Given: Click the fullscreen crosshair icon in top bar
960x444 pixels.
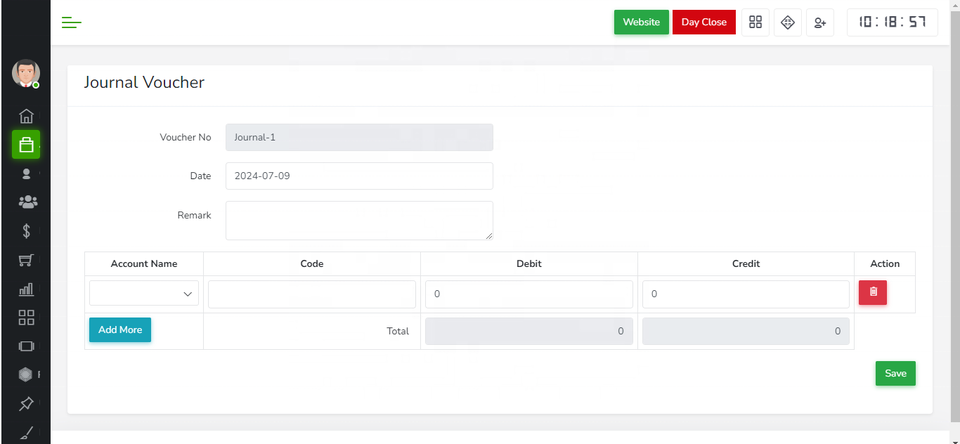Looking at the screenshot, I should 788,22.
